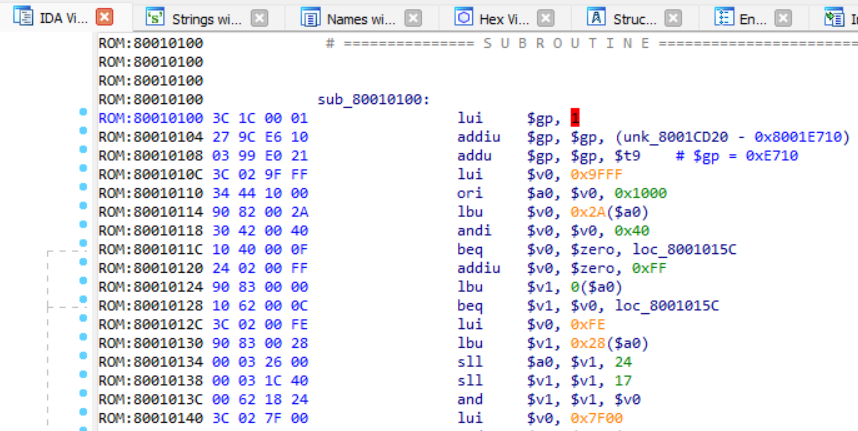Click the orange 0x9FFF operand

592,174
